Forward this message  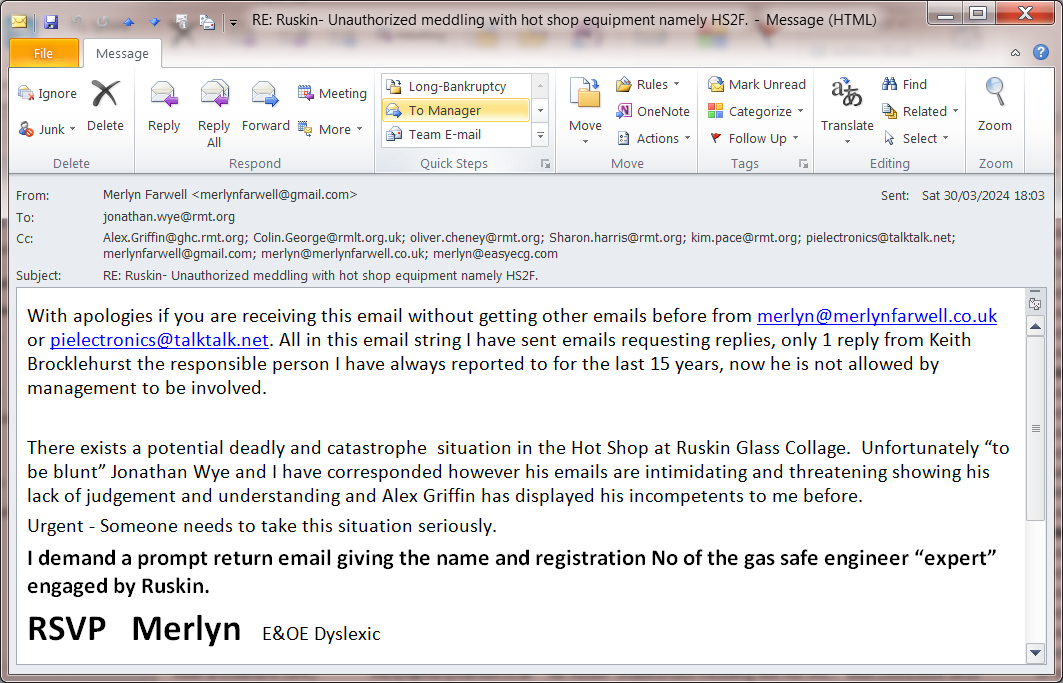[266, 106]
